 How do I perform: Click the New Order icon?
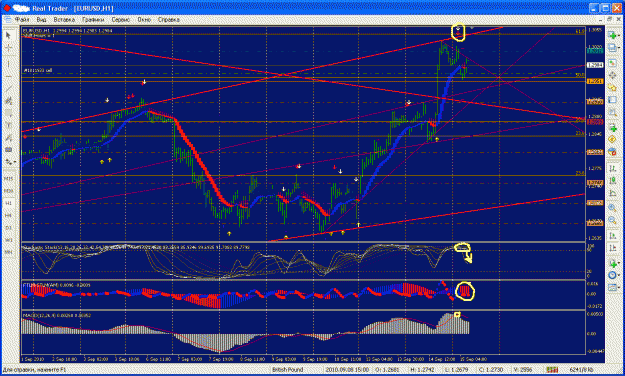[x=612, y=128]
